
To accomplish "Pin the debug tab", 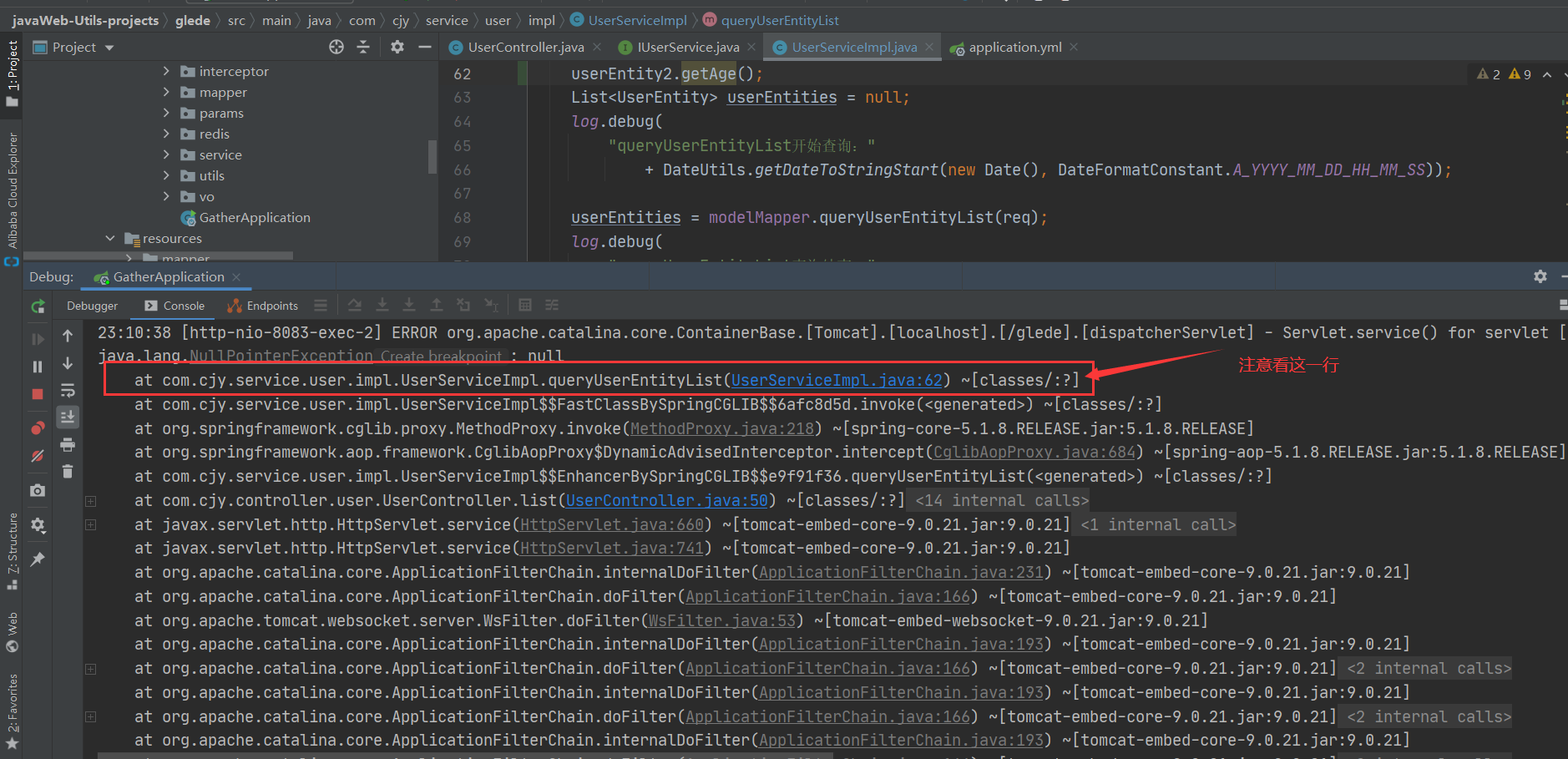I will (x=38, y=559).
